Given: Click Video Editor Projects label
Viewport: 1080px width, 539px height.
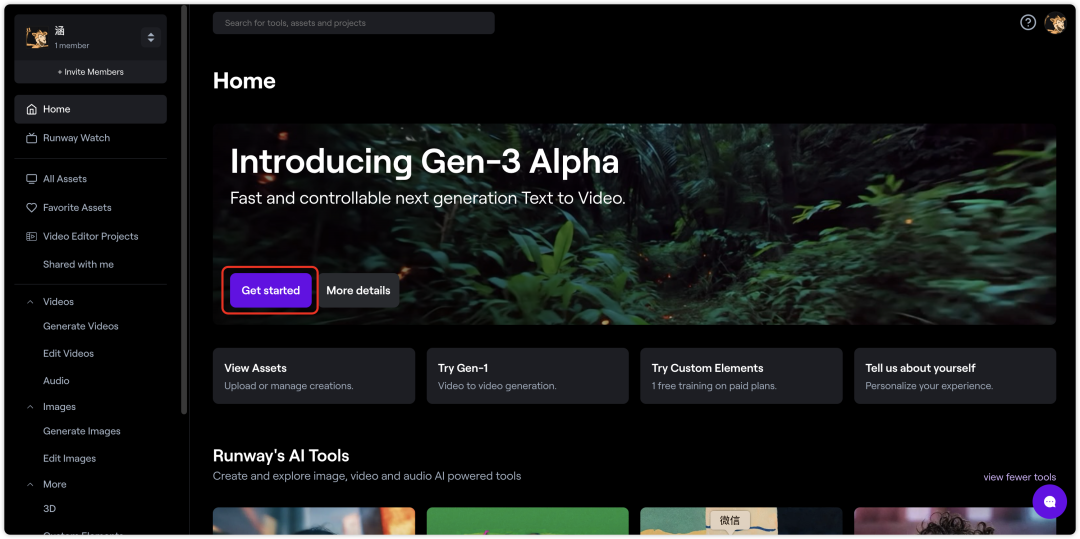Looking at the screenshot, I should point(91,237).
